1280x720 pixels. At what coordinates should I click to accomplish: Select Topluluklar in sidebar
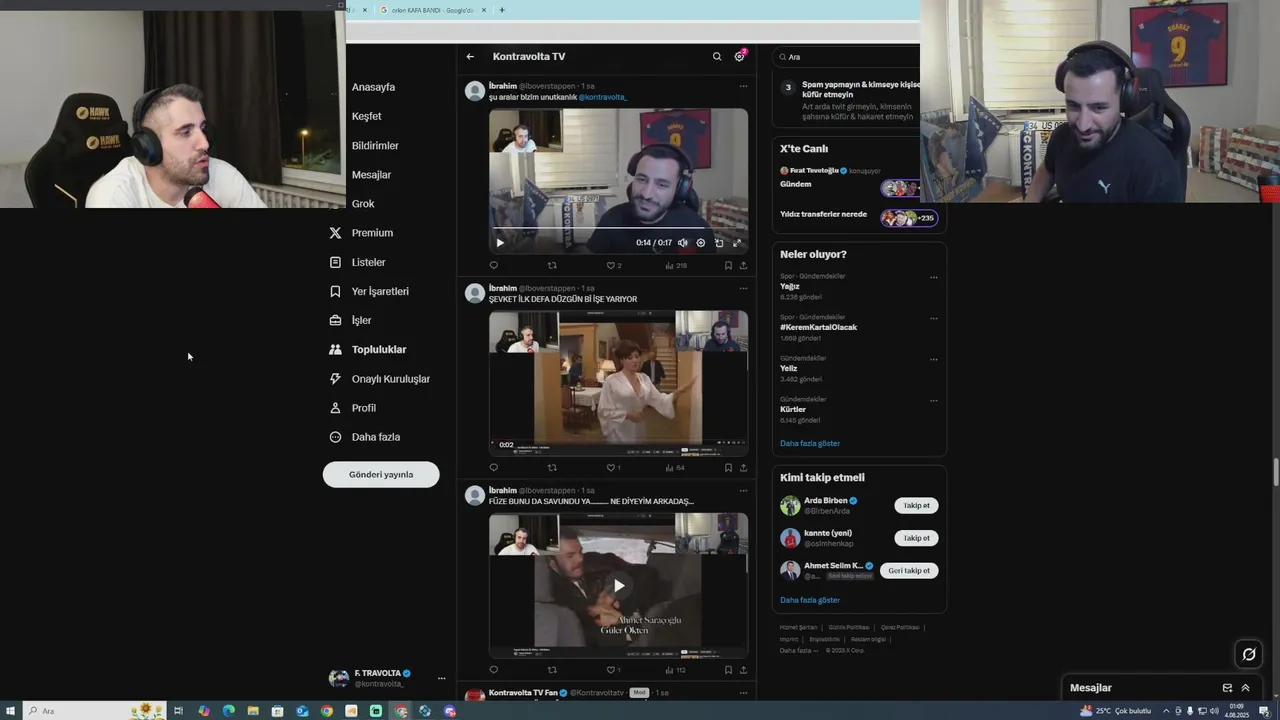pos(367,350)
